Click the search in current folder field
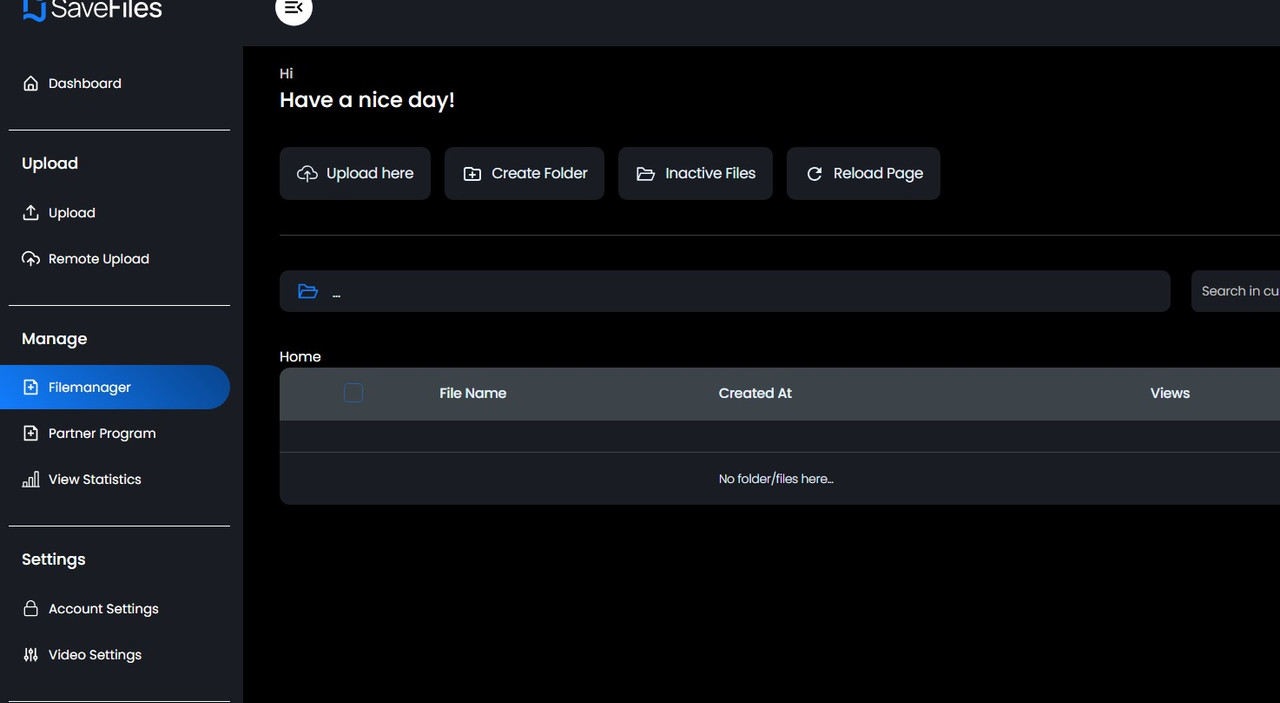Viewport: 1280px width, 703px height. coord(1238,292)
